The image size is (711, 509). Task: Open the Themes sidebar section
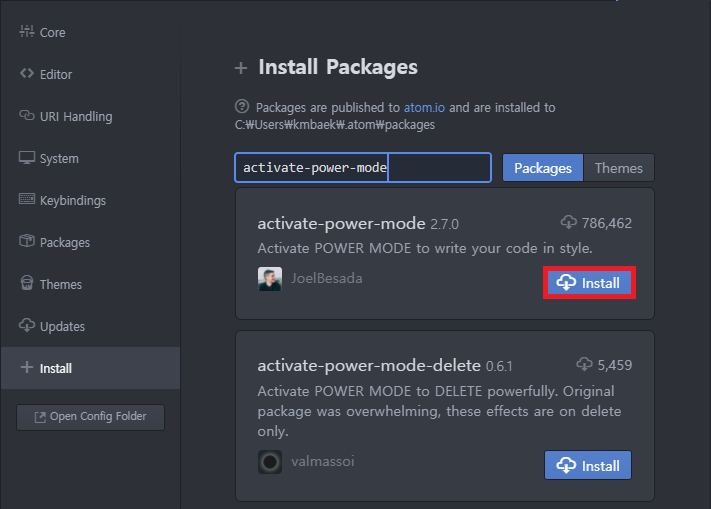tap(91, 284)
